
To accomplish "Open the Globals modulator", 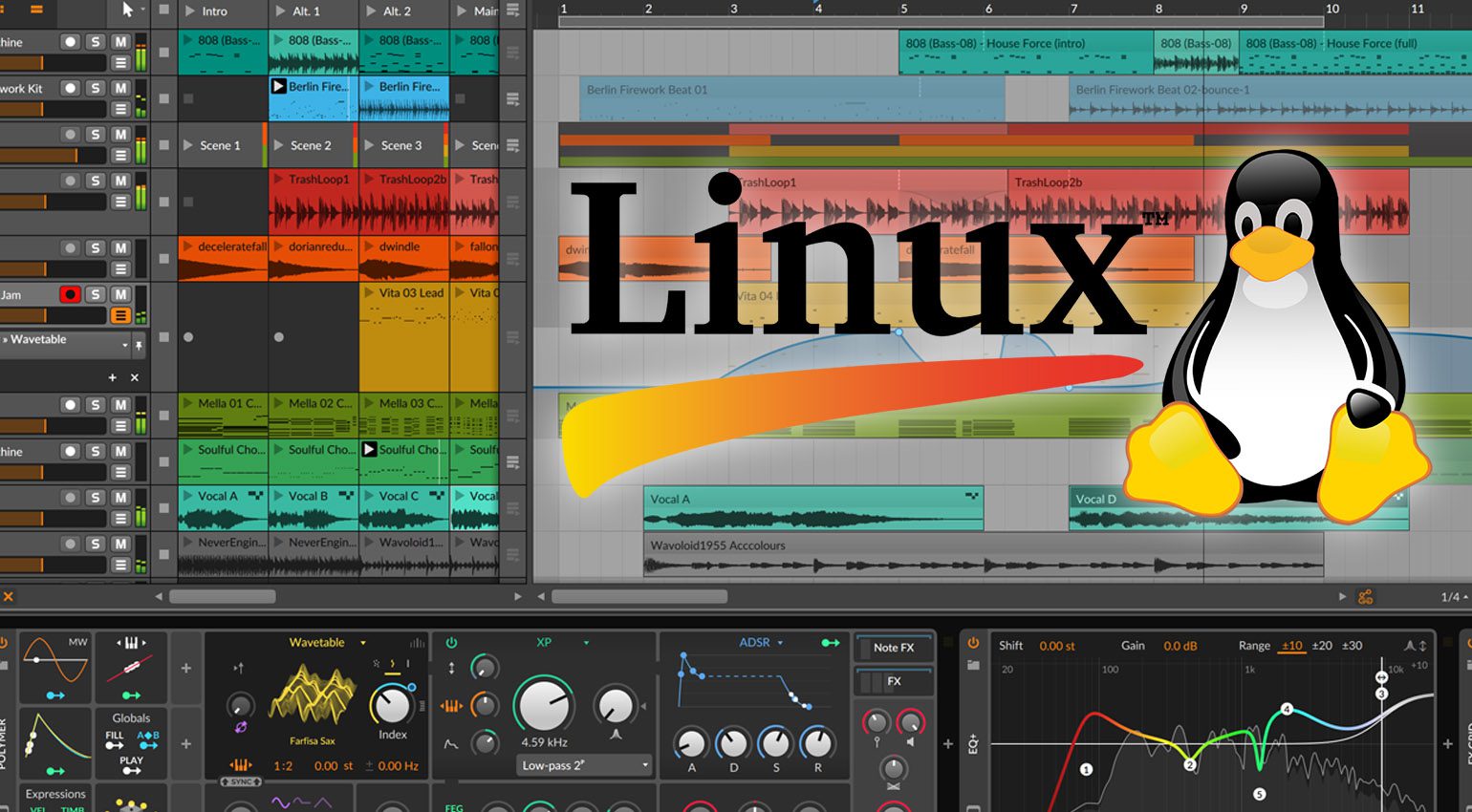I will pyautogui.click(x=131, y=743).
